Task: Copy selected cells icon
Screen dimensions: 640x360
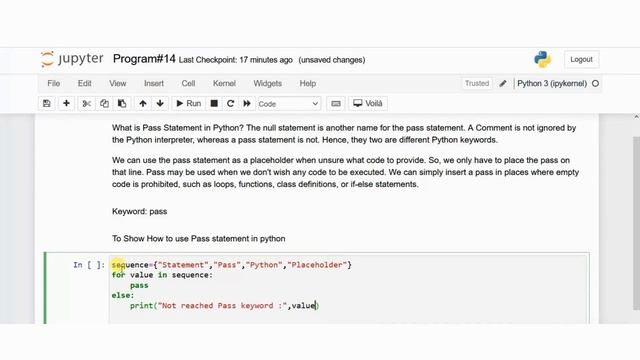Action: point(104,104)
